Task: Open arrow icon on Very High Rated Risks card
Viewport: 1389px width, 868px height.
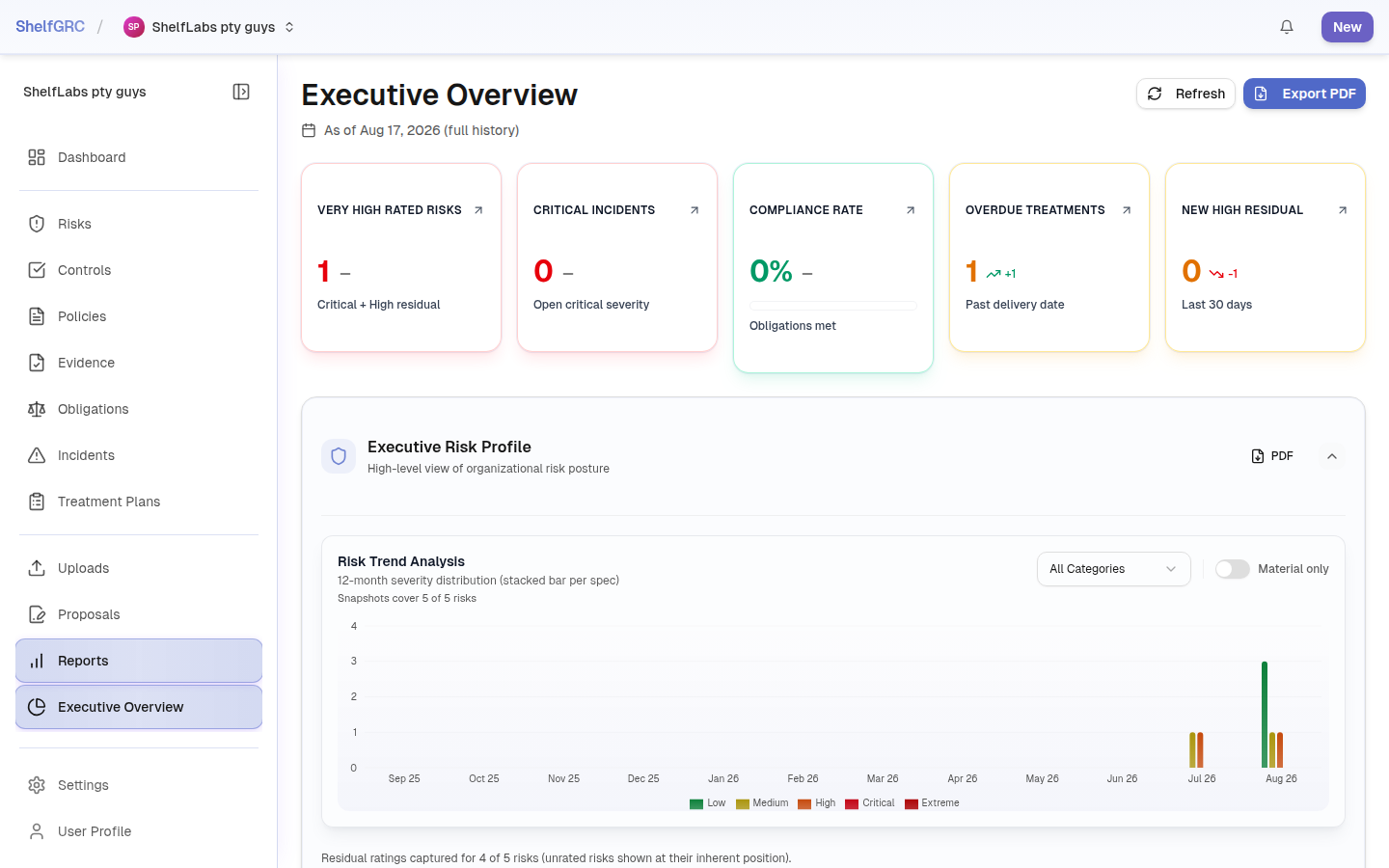Action: click(478, 210)
